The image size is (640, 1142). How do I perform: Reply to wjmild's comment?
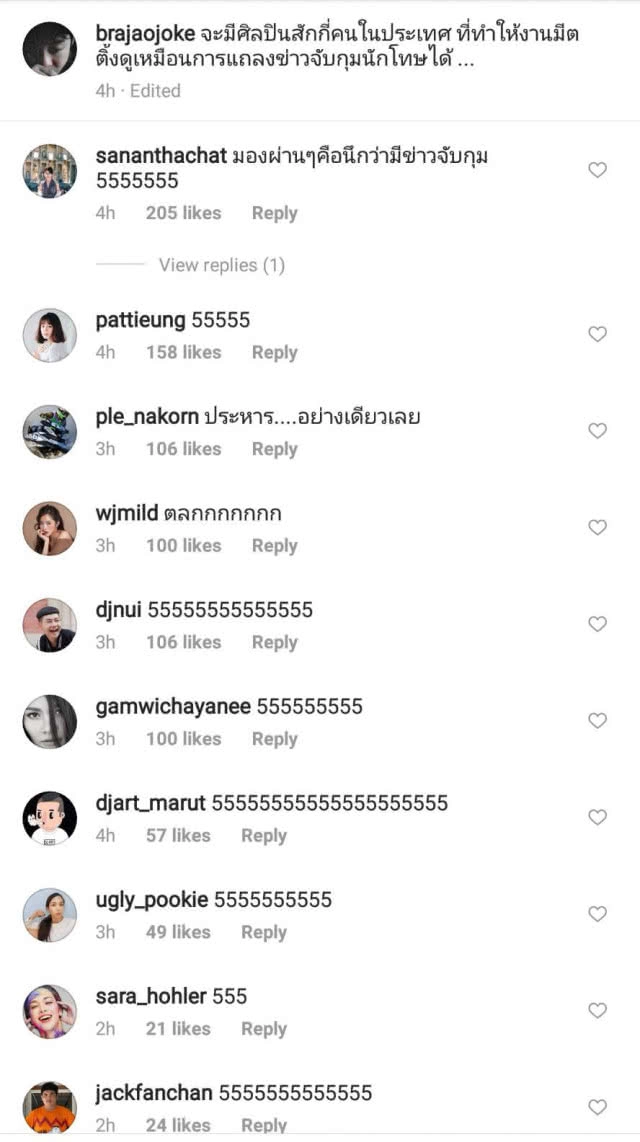(x=275, y=545)
